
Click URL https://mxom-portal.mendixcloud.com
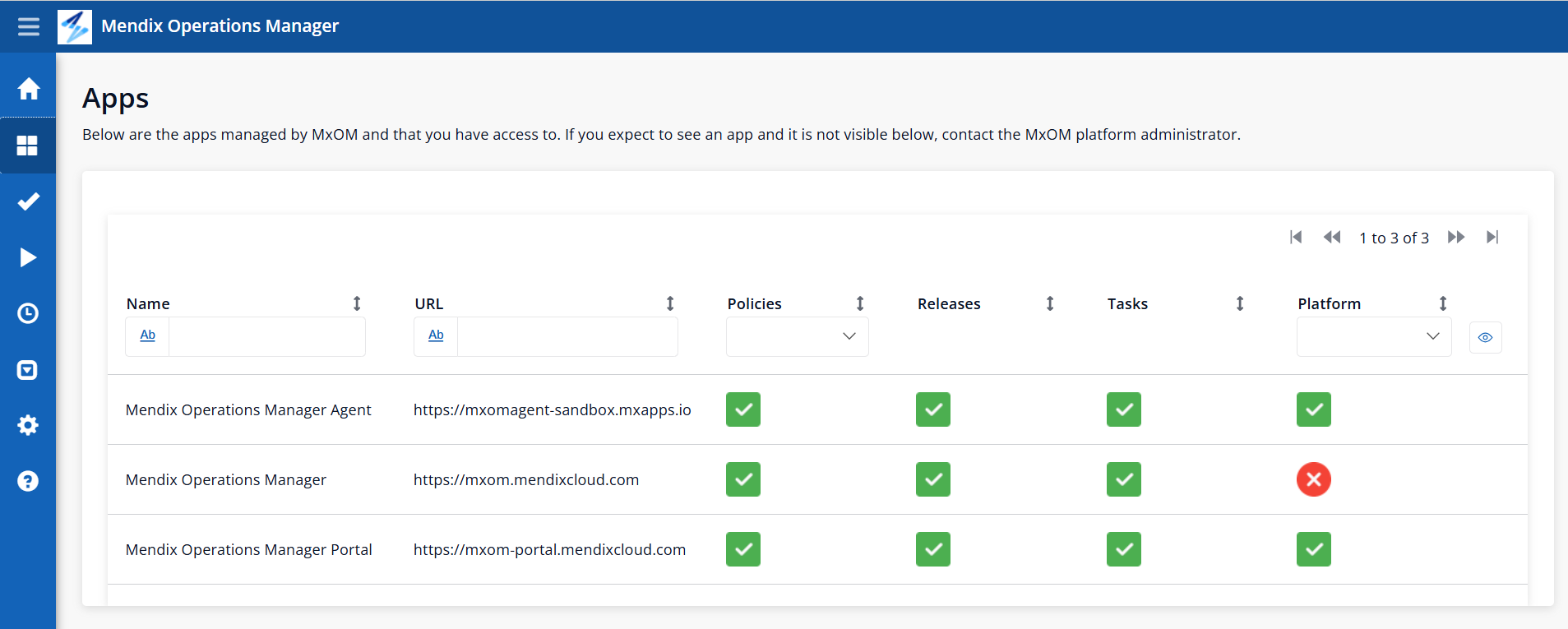[x=550, y=549]
